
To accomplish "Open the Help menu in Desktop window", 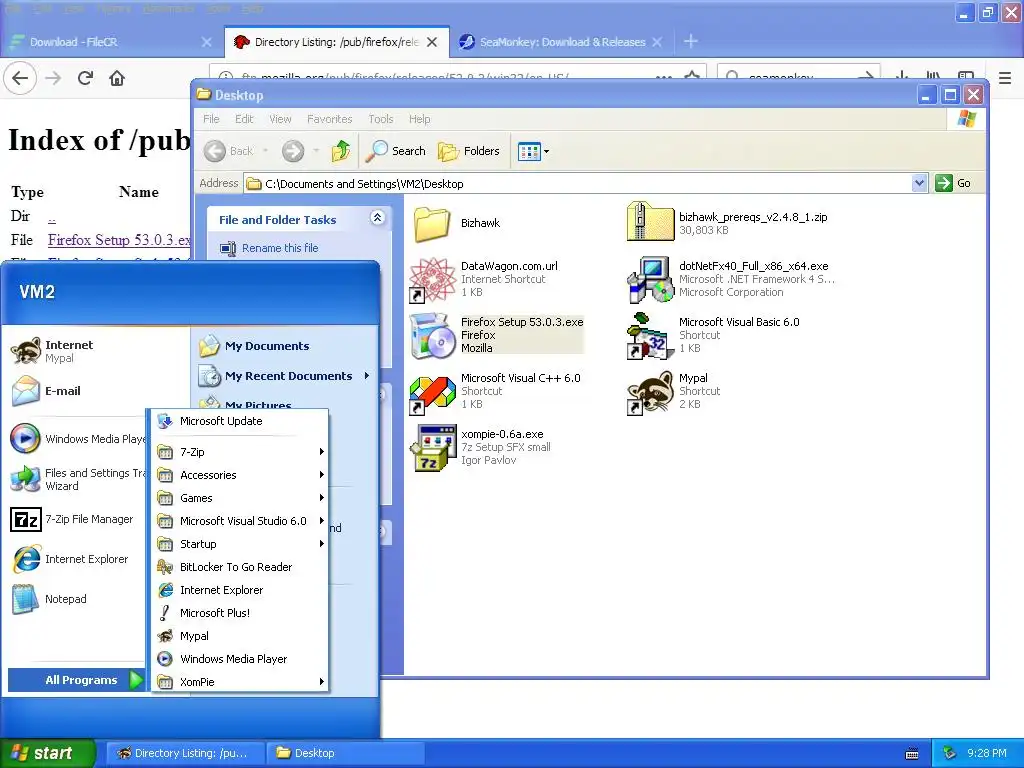I will tap(419, 119).
